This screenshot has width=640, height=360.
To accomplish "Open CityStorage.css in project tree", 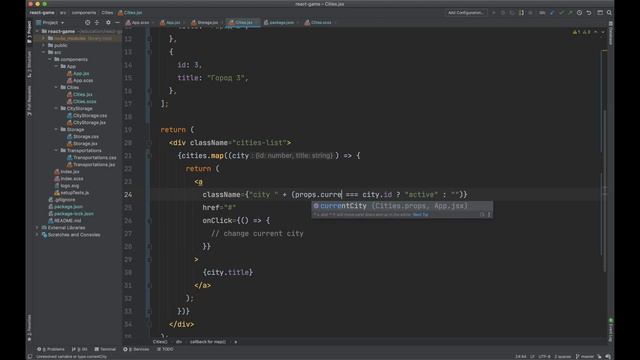I will click(87, 116).
